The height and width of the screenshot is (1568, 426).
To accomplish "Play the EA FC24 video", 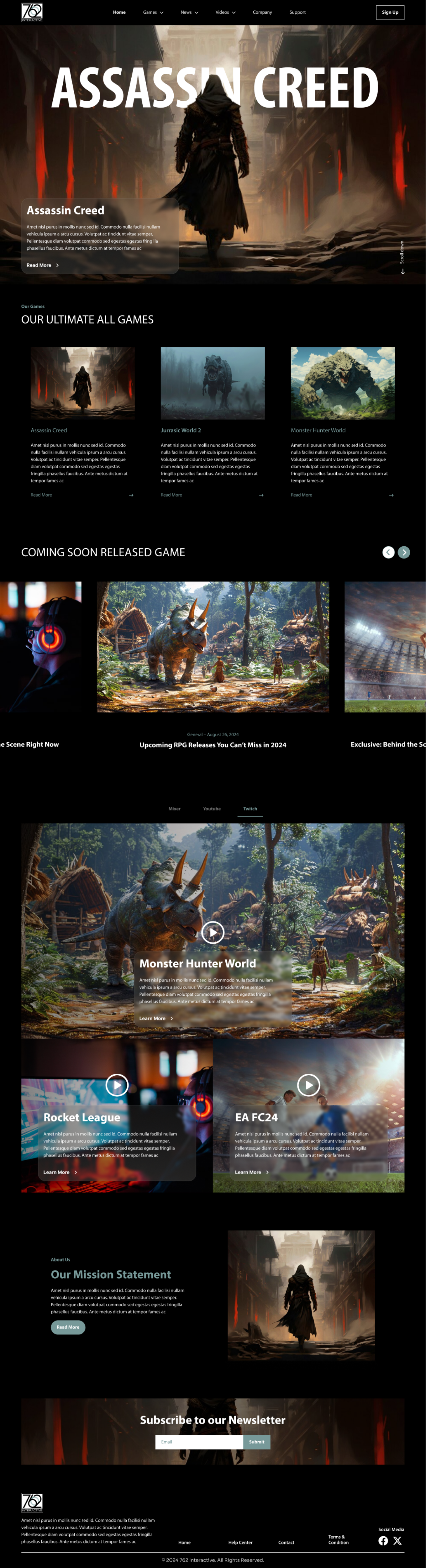I will [x=308, y=1085].
